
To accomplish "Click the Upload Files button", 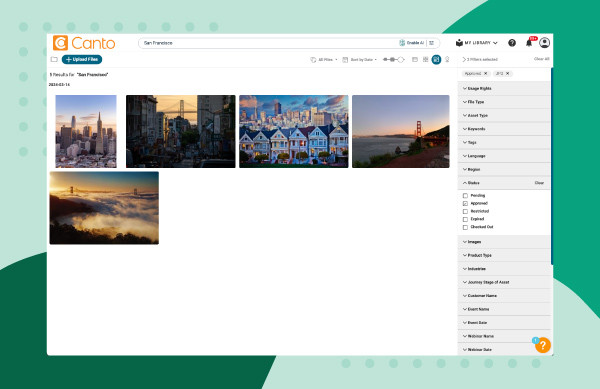I will pos(82,59).
